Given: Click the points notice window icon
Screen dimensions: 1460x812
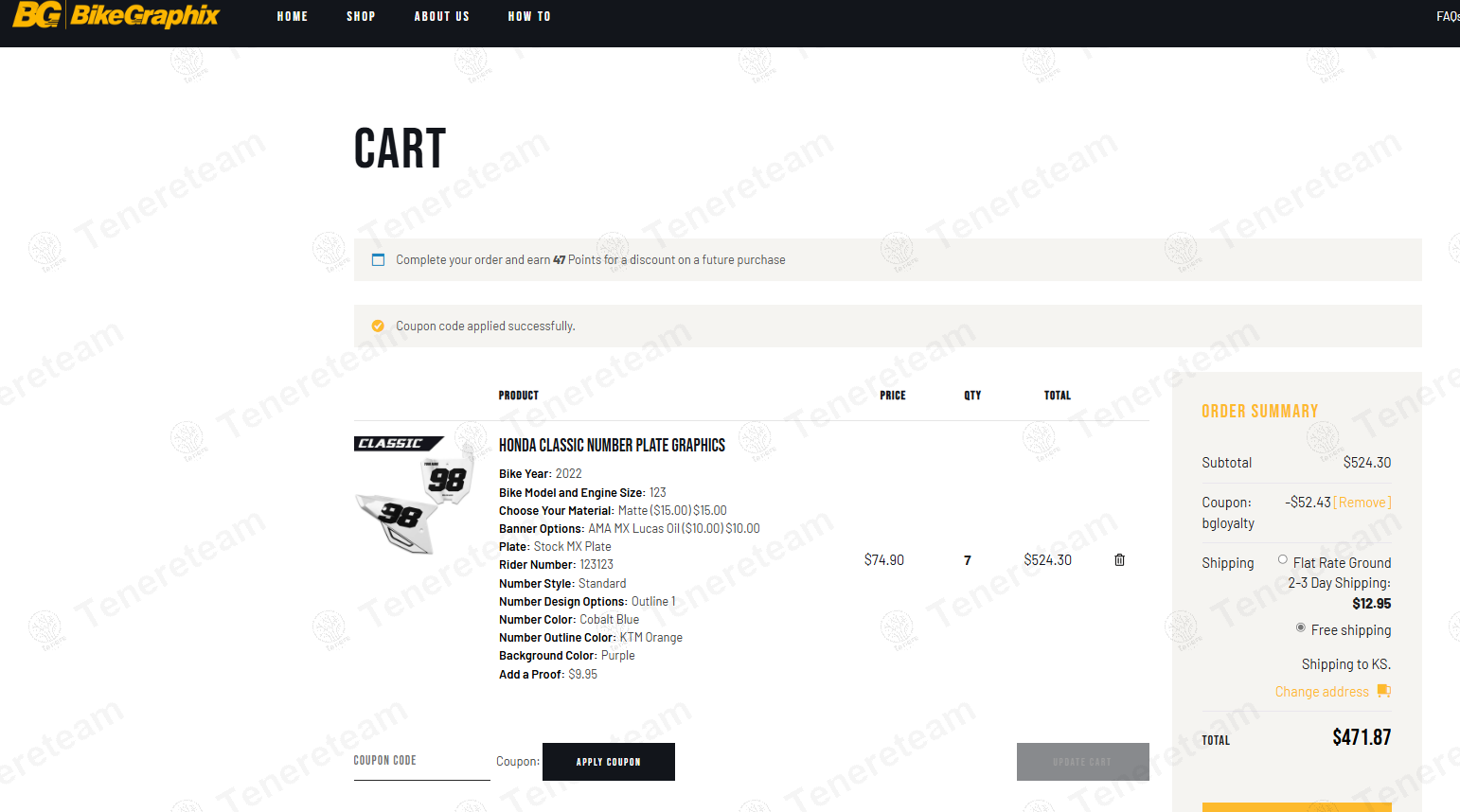Looking at the screenshot, I should tap(378, 260).
